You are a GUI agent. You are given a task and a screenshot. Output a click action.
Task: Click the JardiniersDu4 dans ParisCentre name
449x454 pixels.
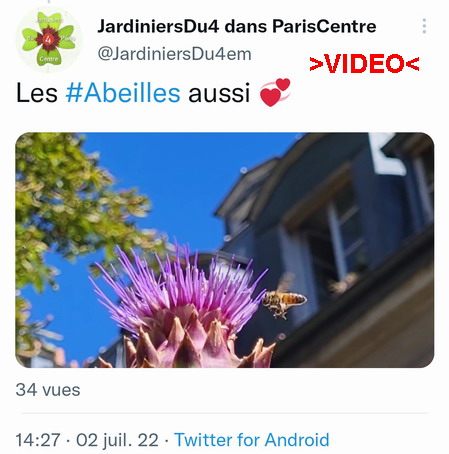pyautogui.click(x=237, y=26)
